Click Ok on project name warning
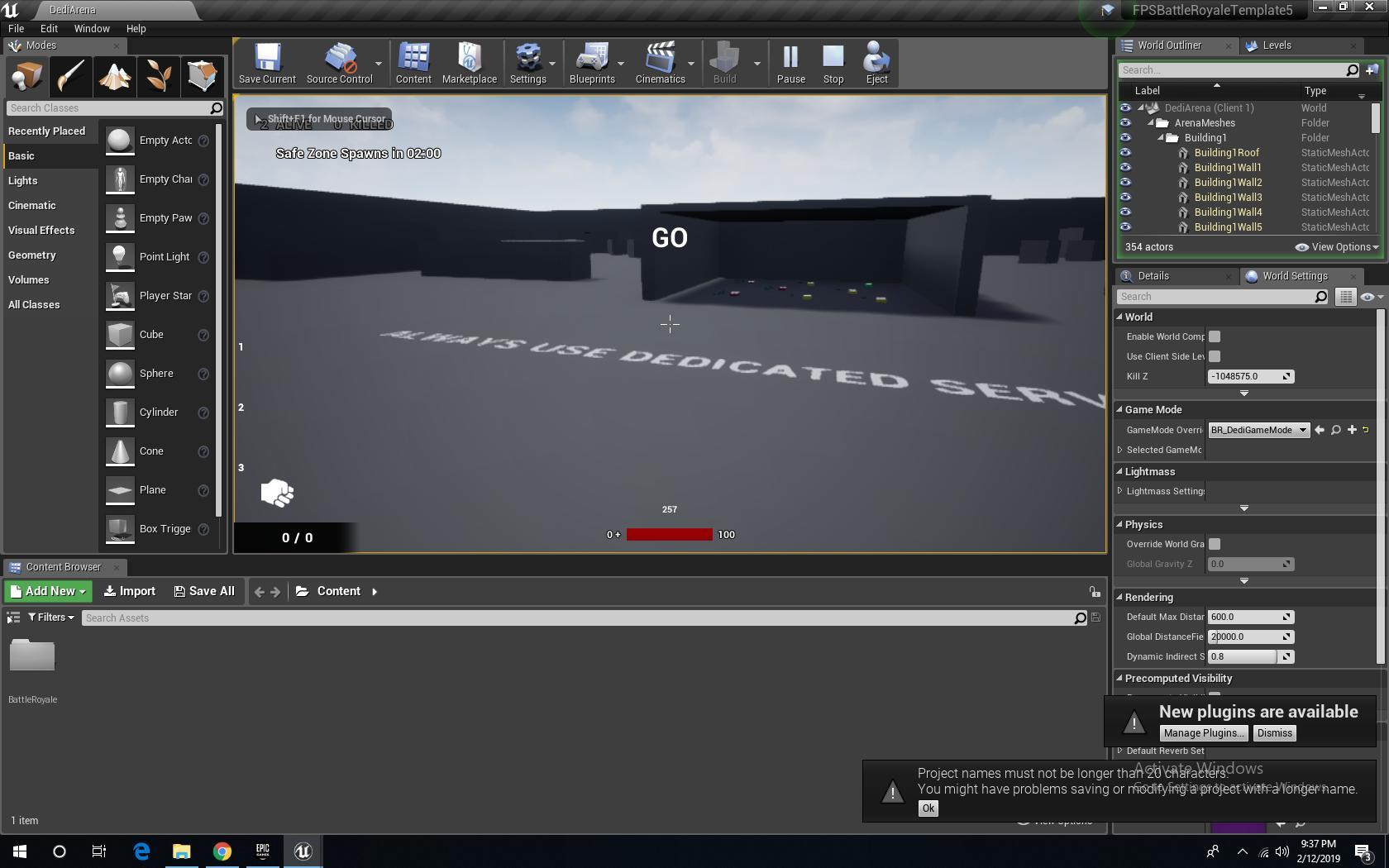1389x868 pixels. (x=928, y=808)
